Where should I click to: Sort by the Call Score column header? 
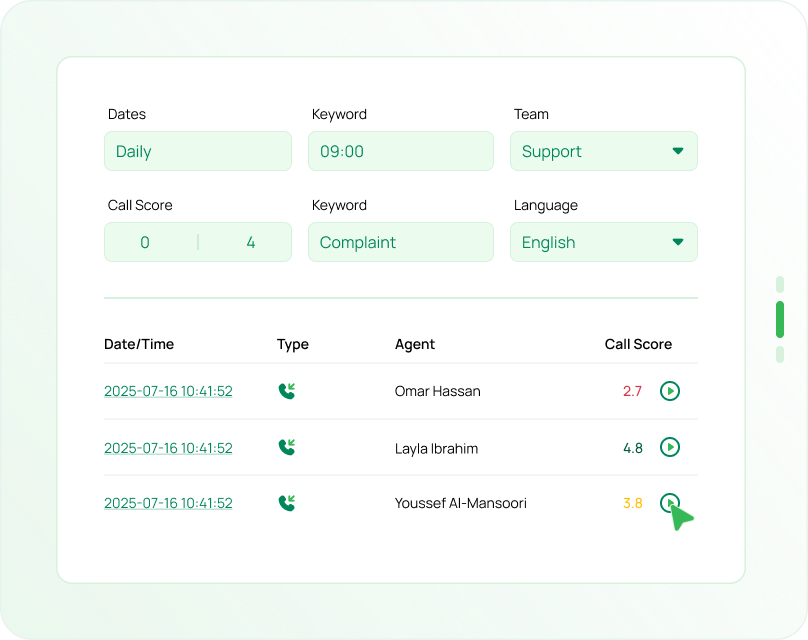tap(638, 344)
